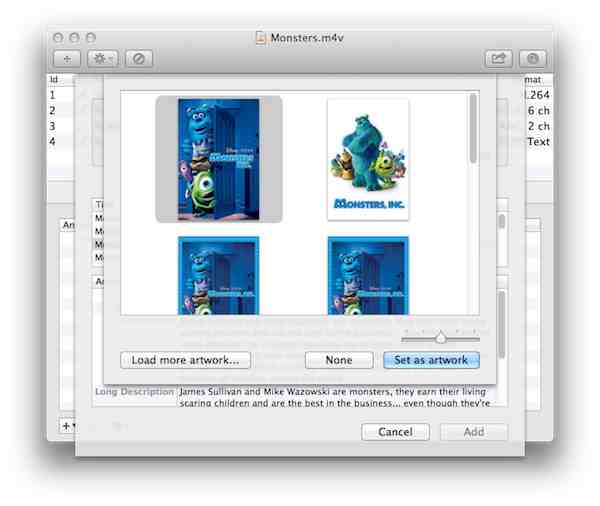Click the Text format cell
The width and height of the screenshot is (600, 506).
pyautogui.click(x=539, y=141)
